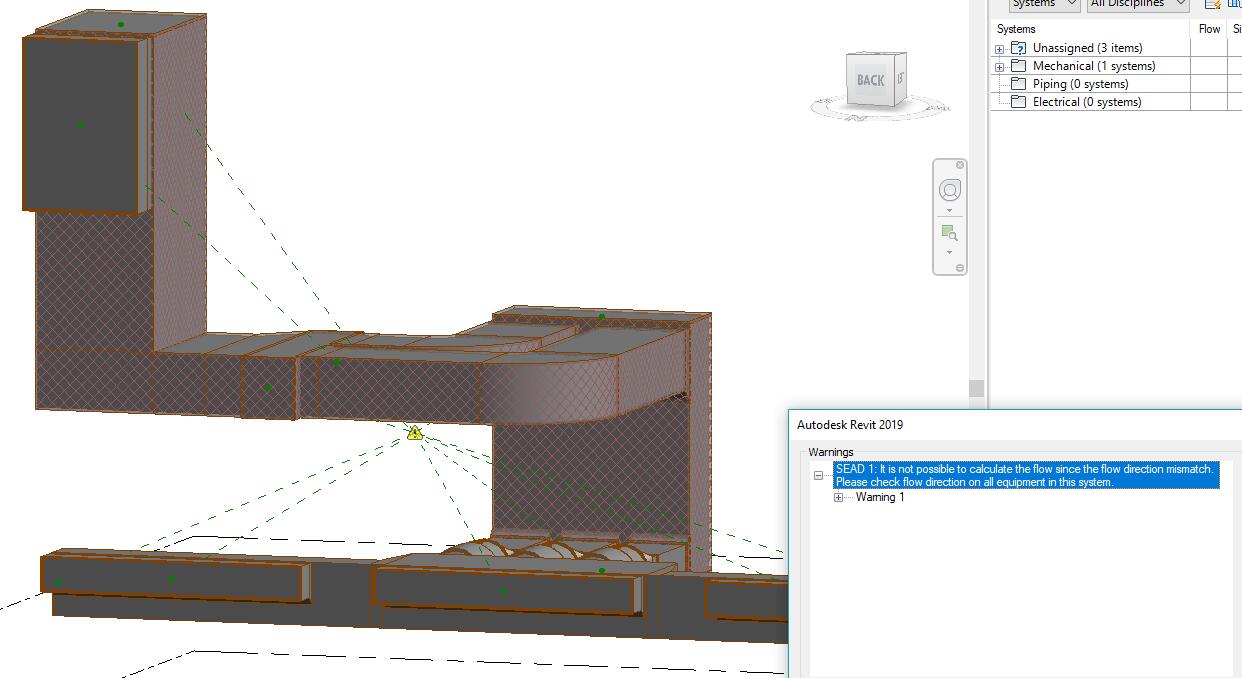Open the Systems view dropdown
The width and height of the screenshot is (1242, 678).
coord(1044,4)
